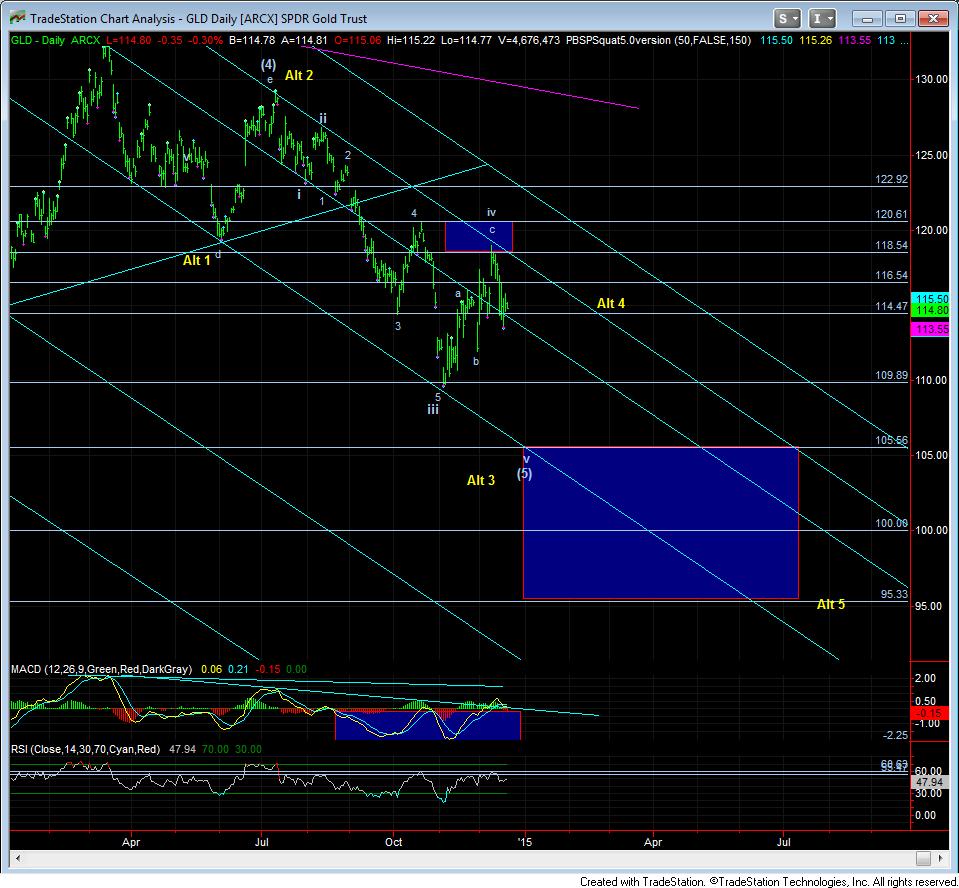This screenshot has height=888, width=959.
Task: Select the MACD (12,26,9,Green,Red,DarkGray) indicator label
Action: (101, 669)
